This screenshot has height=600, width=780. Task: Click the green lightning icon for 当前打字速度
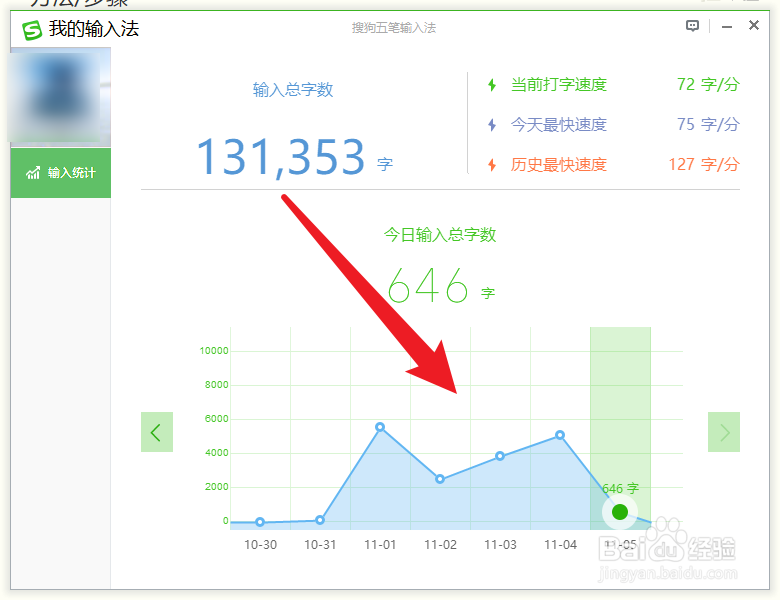click(492, 85)
